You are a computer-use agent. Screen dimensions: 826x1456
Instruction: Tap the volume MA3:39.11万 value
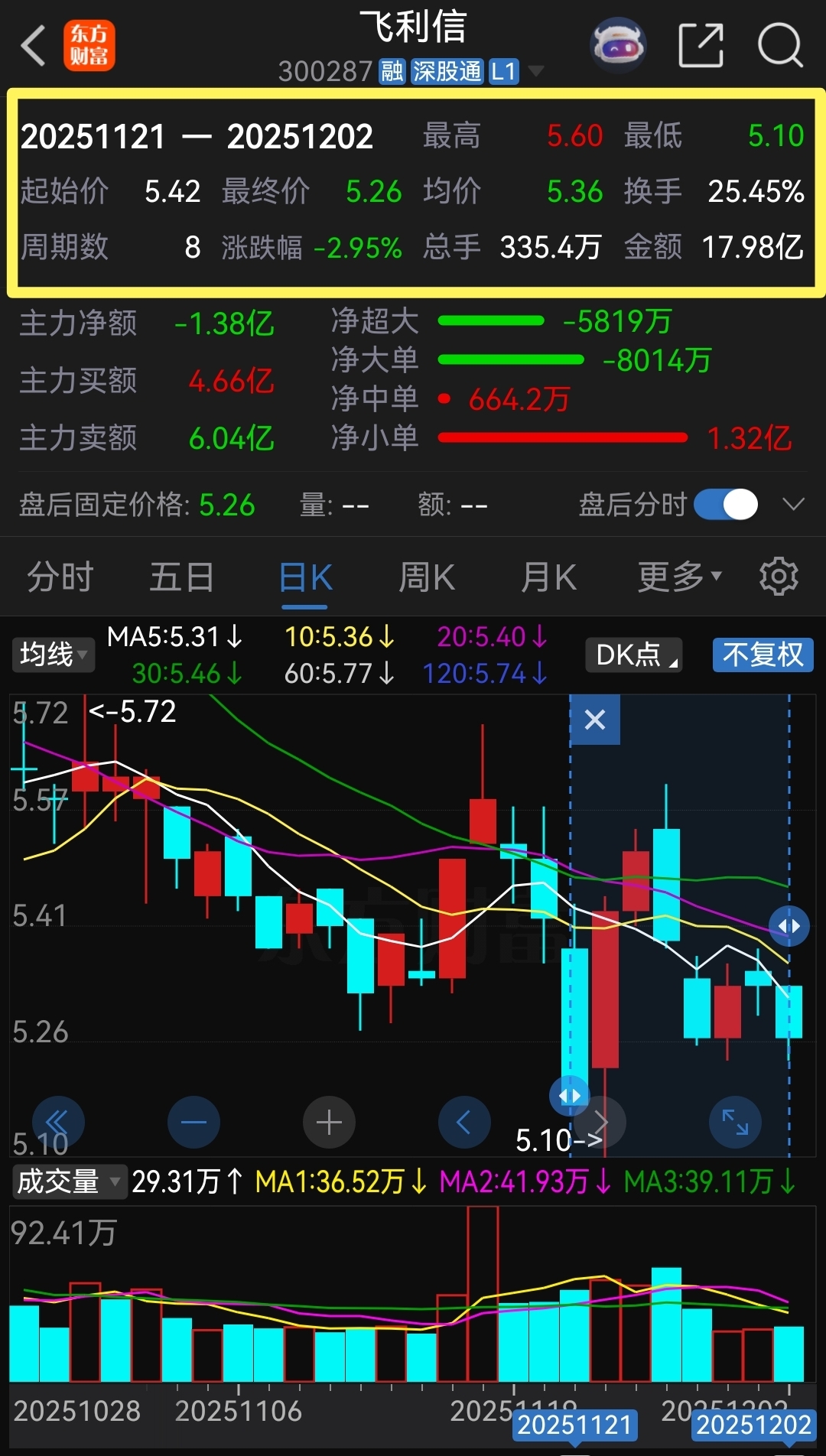click(710, 1182)
